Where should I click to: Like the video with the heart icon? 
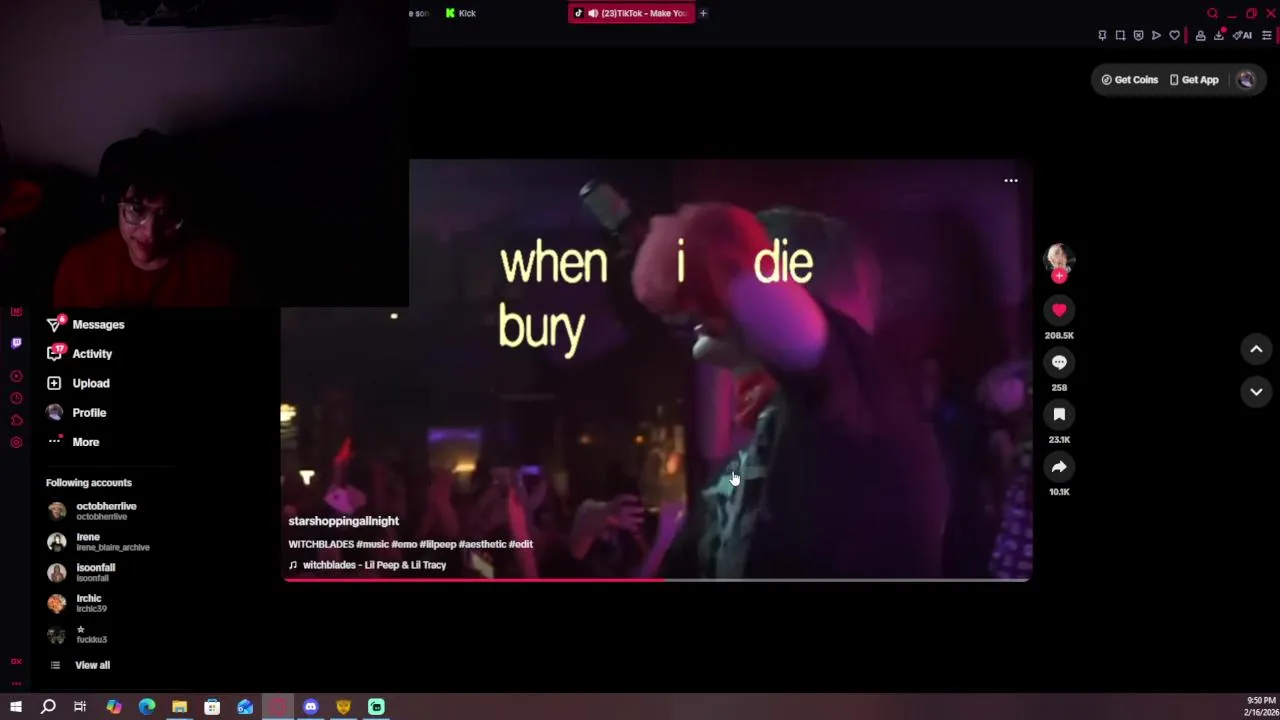click(x=1059, y=310)
